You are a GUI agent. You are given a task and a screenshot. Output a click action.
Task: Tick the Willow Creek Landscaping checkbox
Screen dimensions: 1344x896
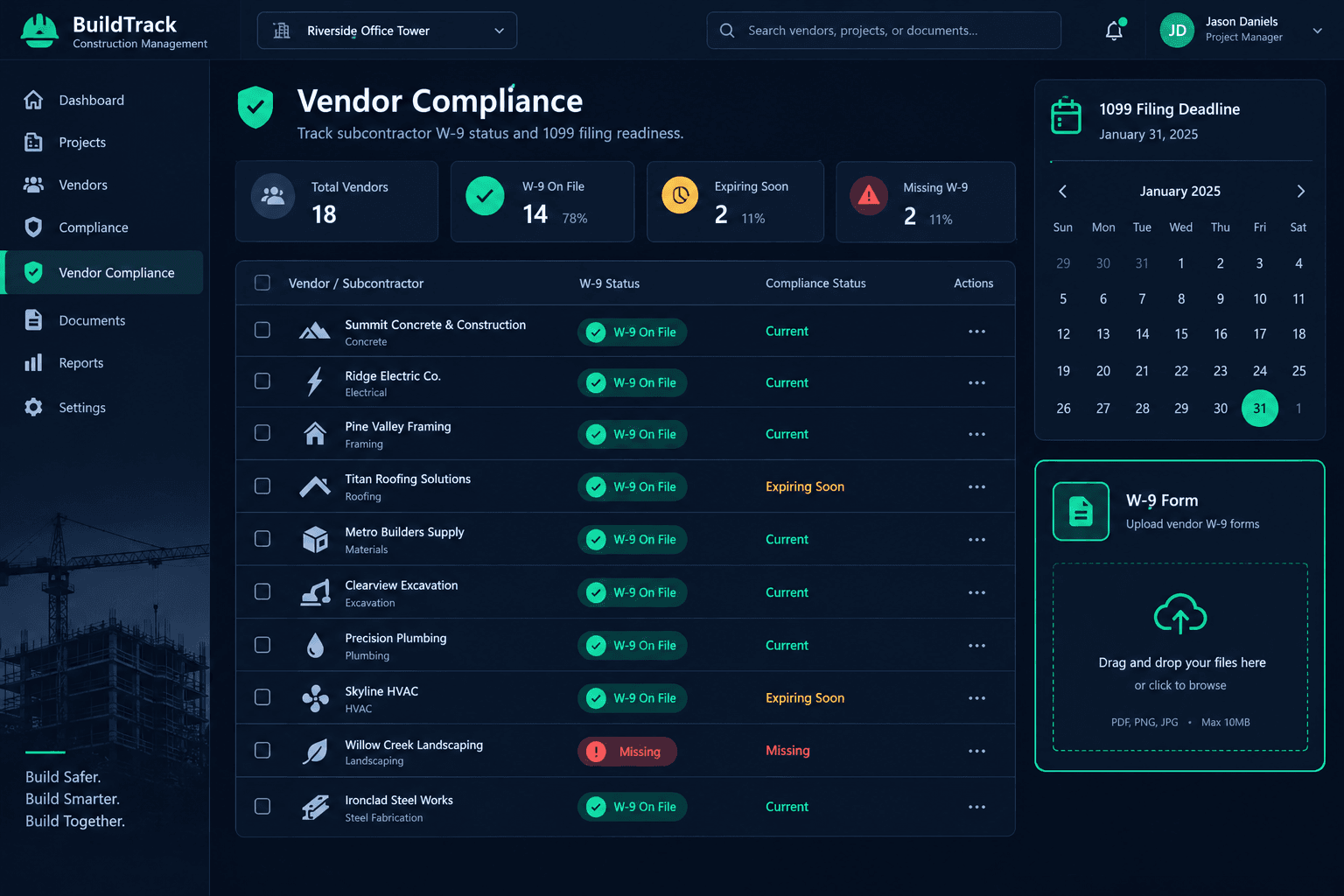[x=262, y=750]
